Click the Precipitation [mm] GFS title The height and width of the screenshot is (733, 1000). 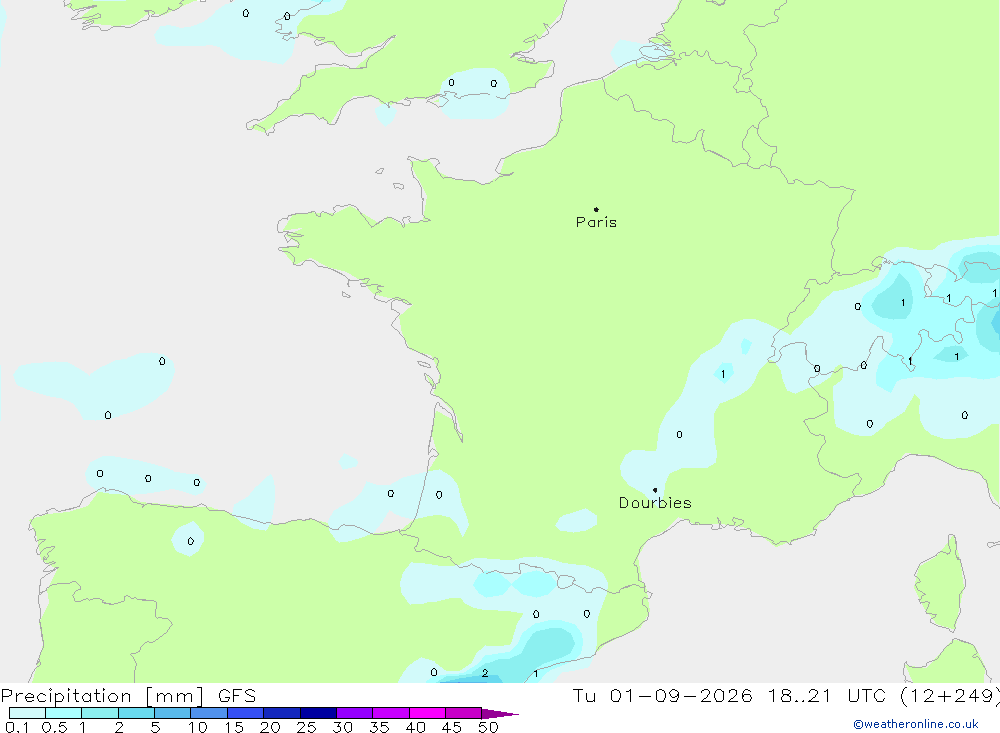point(128,695)
